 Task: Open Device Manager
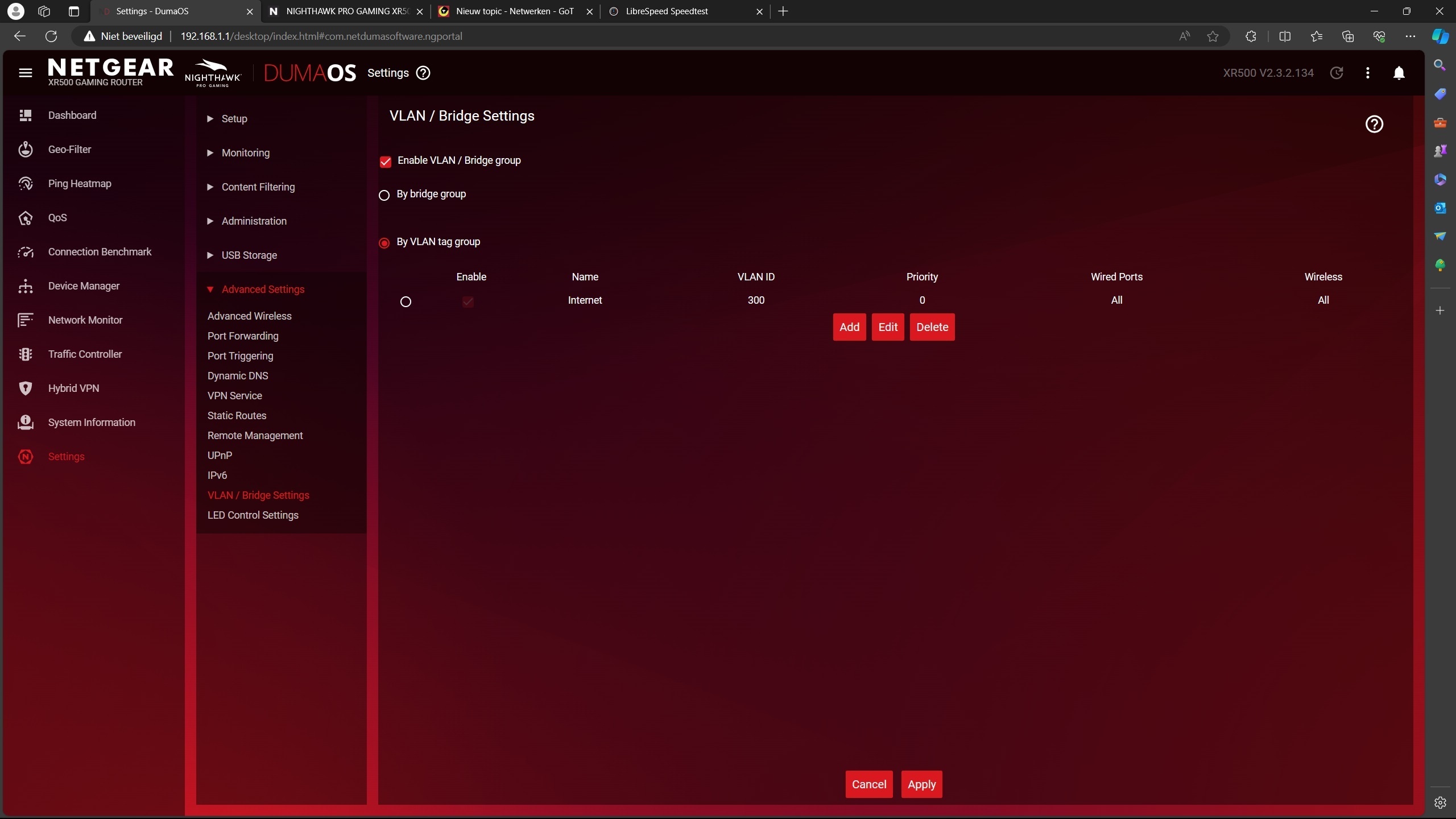tap(83, 286)
